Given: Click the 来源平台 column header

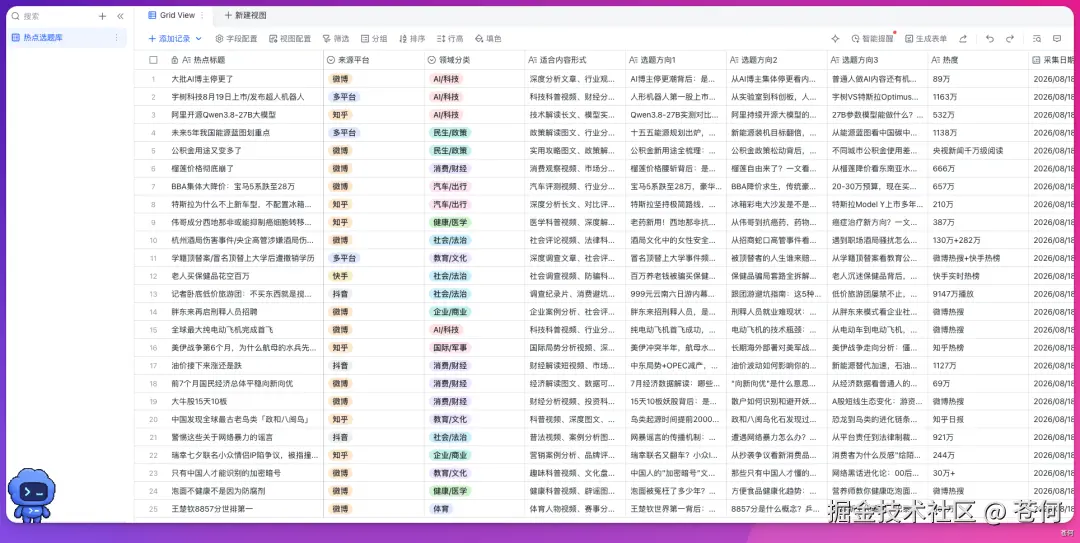Looking at the screenshot, I should point(374,60).
